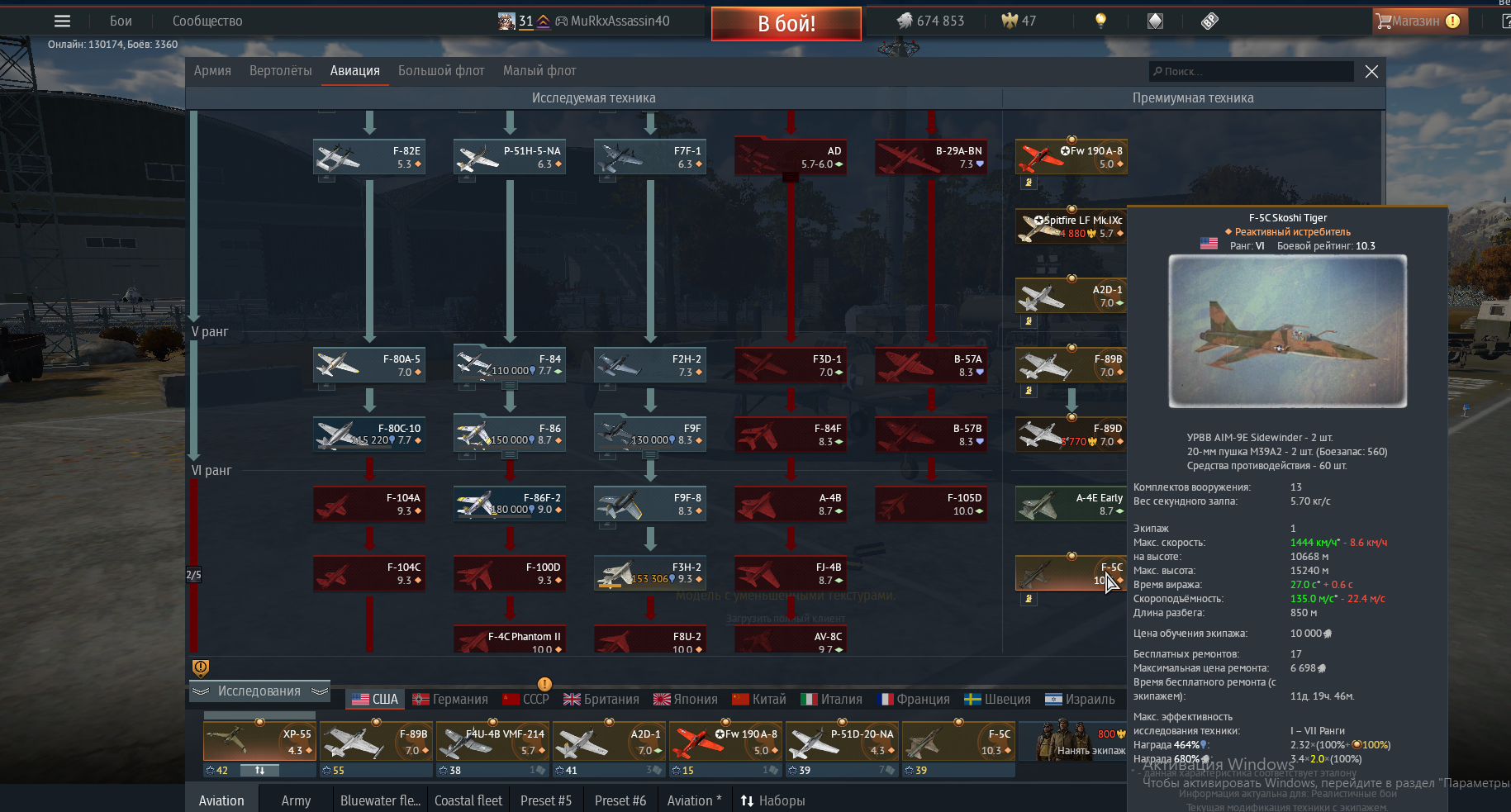Image resolution: width=1511 pixels, height=812 pixels.
Task: Select the locked AD aircraft folder
Action: (791, 157)
